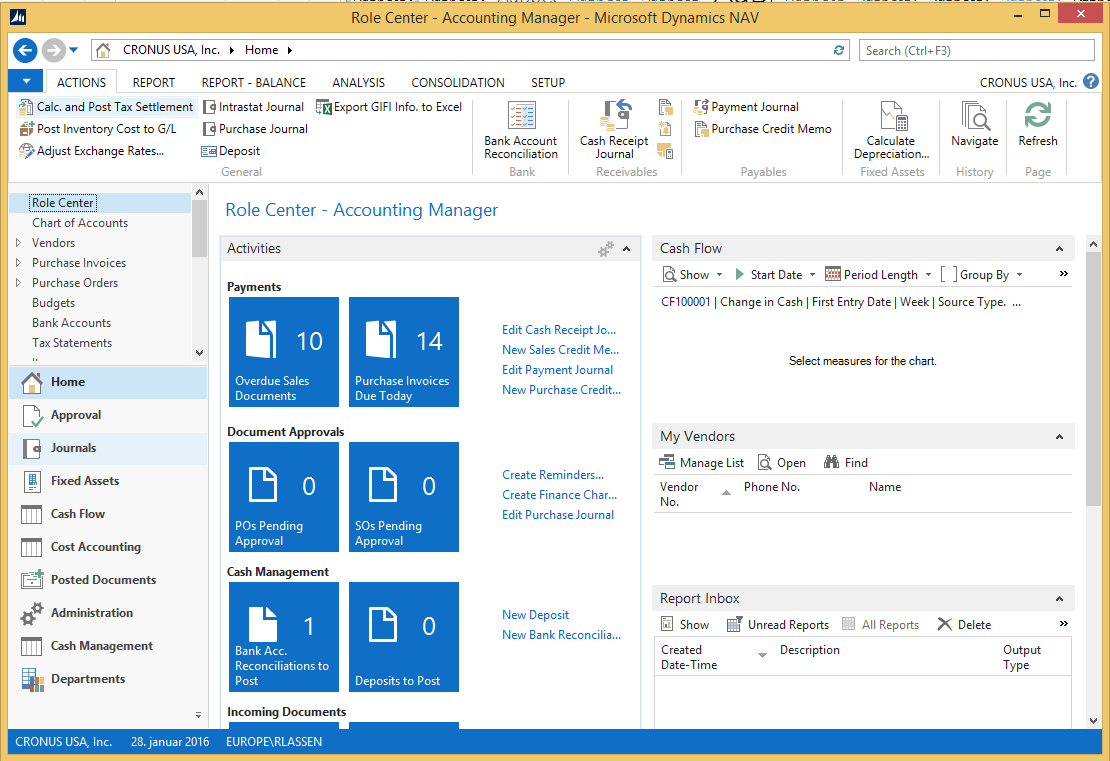This screenshot has height=761, width=1110.
Task: Select Chart of Accounts in navigation tree
Action: click(80, 223)
